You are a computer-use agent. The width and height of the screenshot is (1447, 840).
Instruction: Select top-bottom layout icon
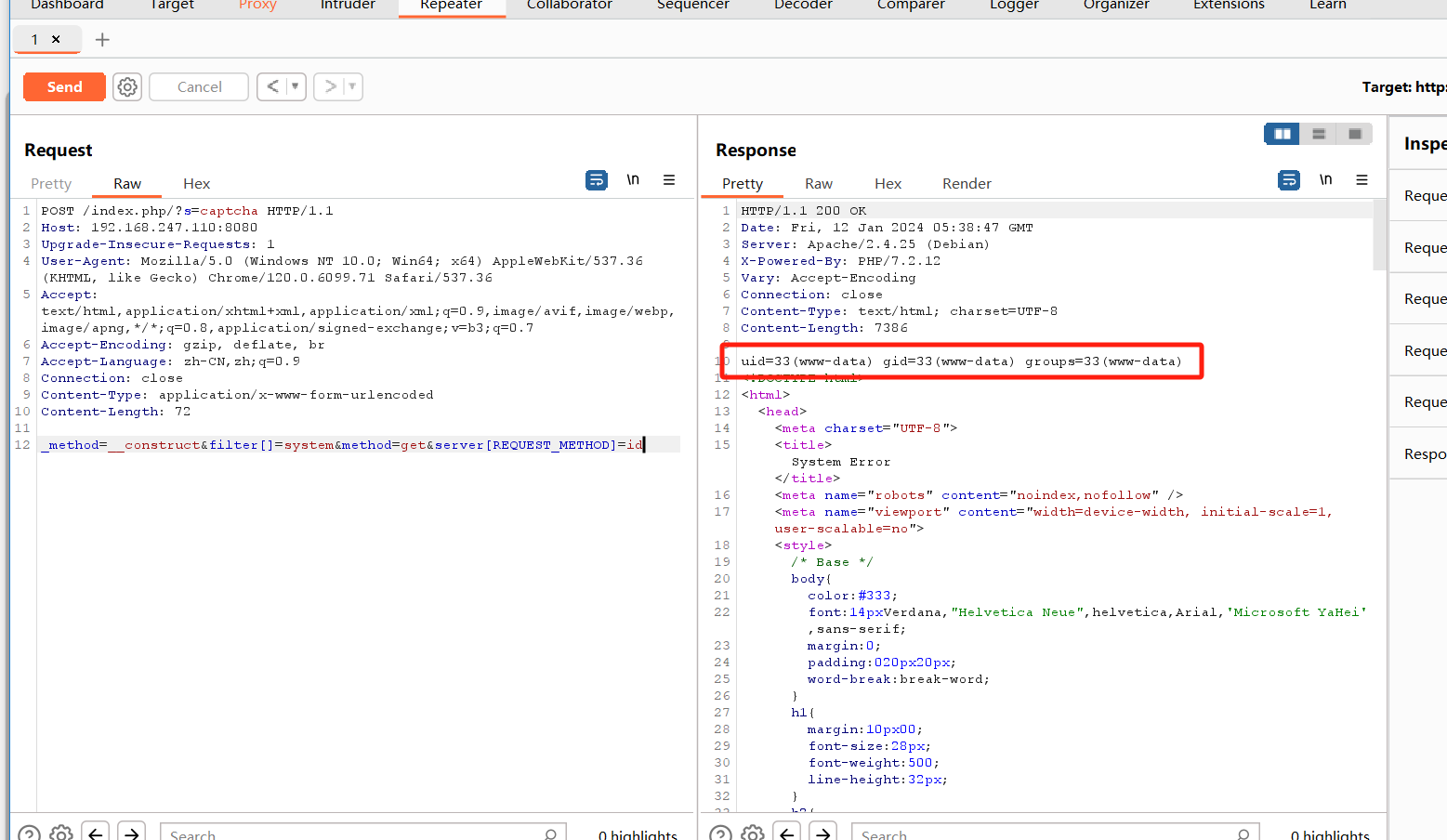point(1318,134)
